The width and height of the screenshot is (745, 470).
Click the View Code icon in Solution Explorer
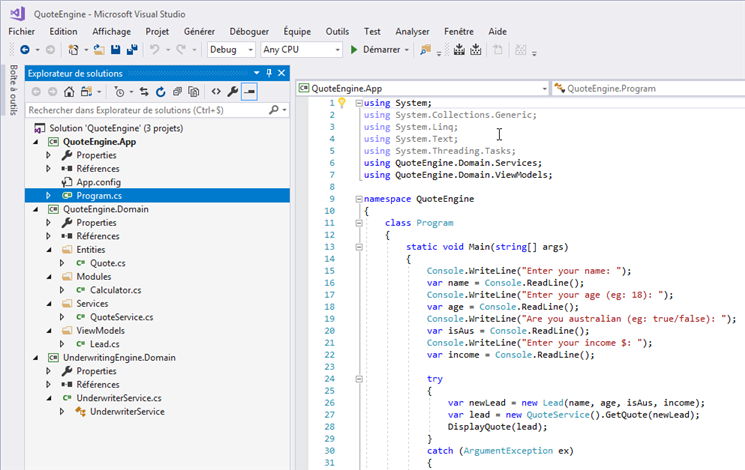[216, 91]
